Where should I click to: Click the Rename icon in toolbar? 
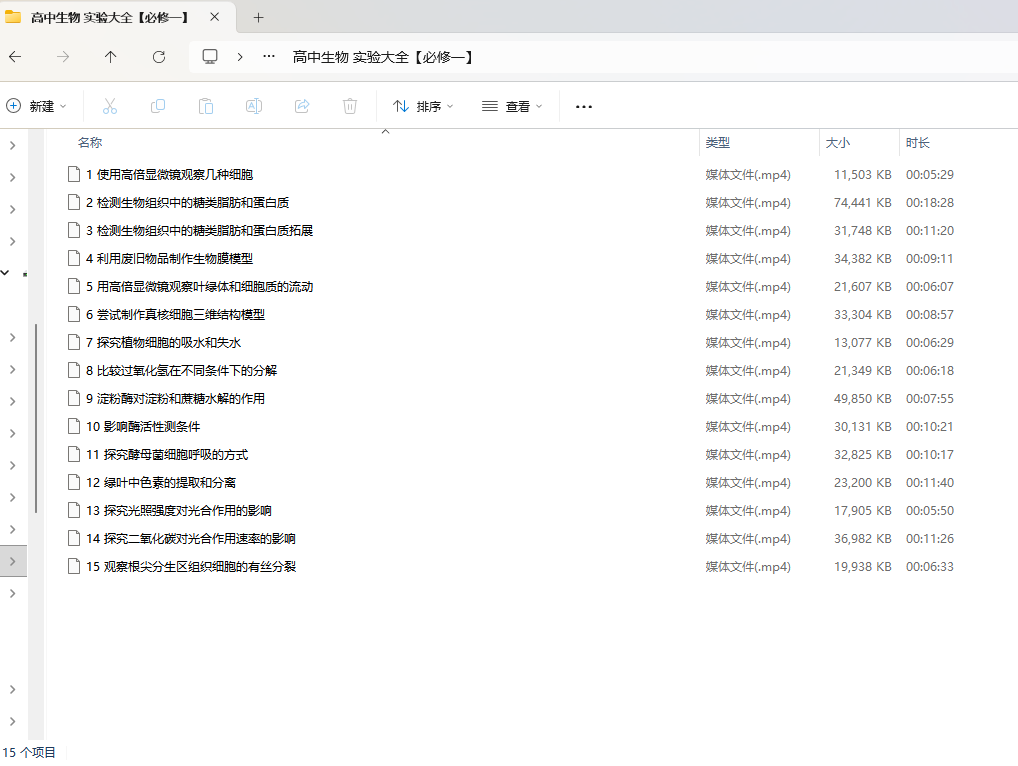pos(254,106)
